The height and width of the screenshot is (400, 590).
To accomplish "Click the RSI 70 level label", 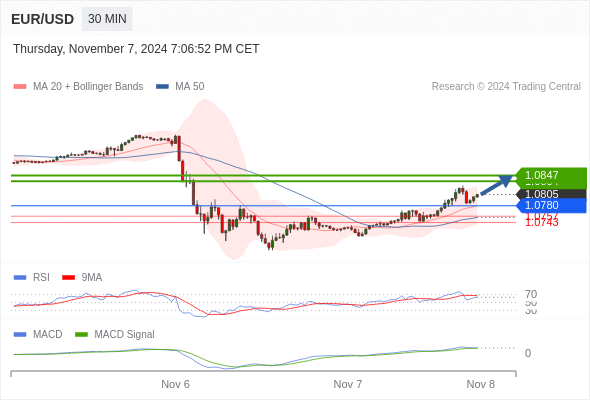I will [x=531, y=294].
